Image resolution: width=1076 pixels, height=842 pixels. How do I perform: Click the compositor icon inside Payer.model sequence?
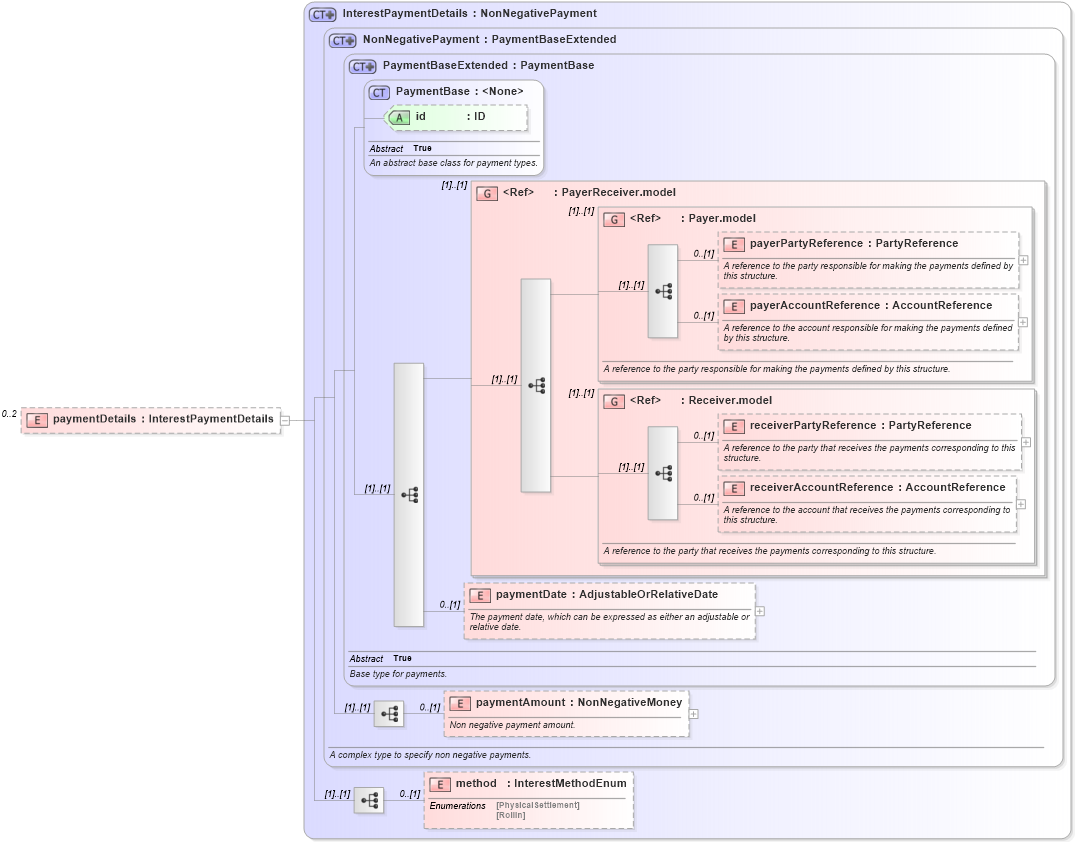coord(662,290)
